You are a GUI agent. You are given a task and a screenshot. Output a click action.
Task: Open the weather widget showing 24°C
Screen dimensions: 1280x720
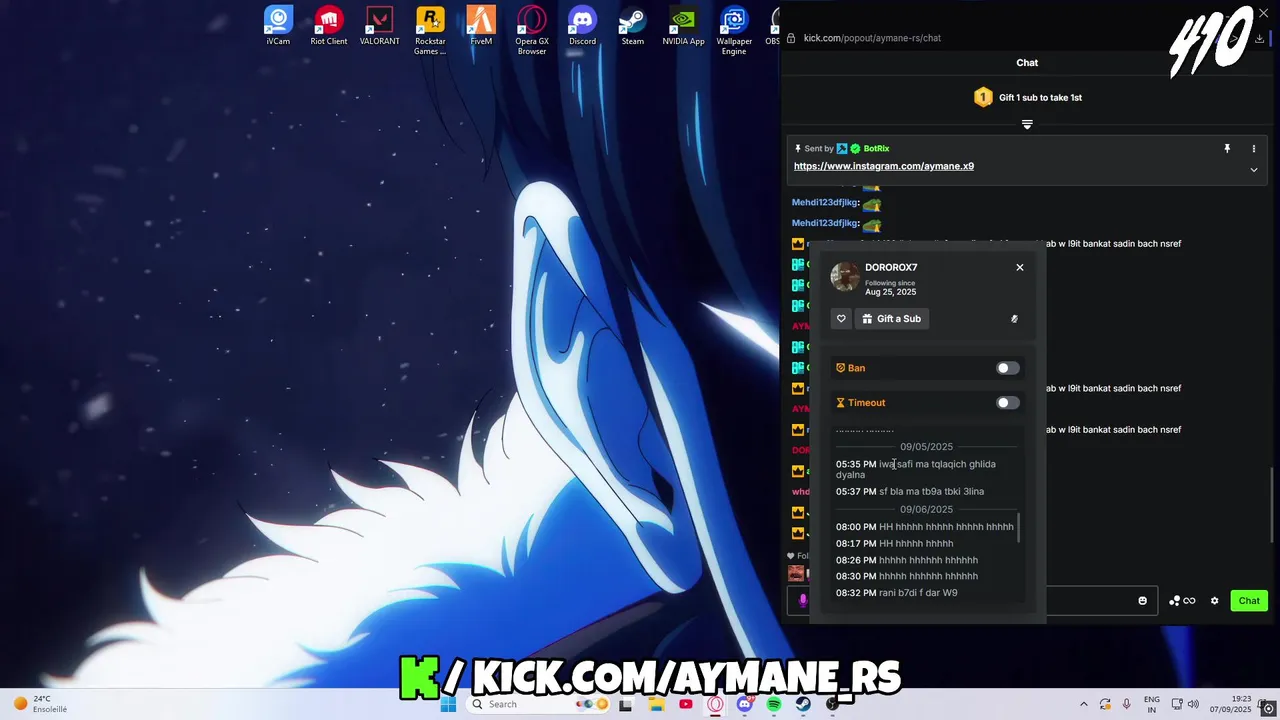coord(40,704)
